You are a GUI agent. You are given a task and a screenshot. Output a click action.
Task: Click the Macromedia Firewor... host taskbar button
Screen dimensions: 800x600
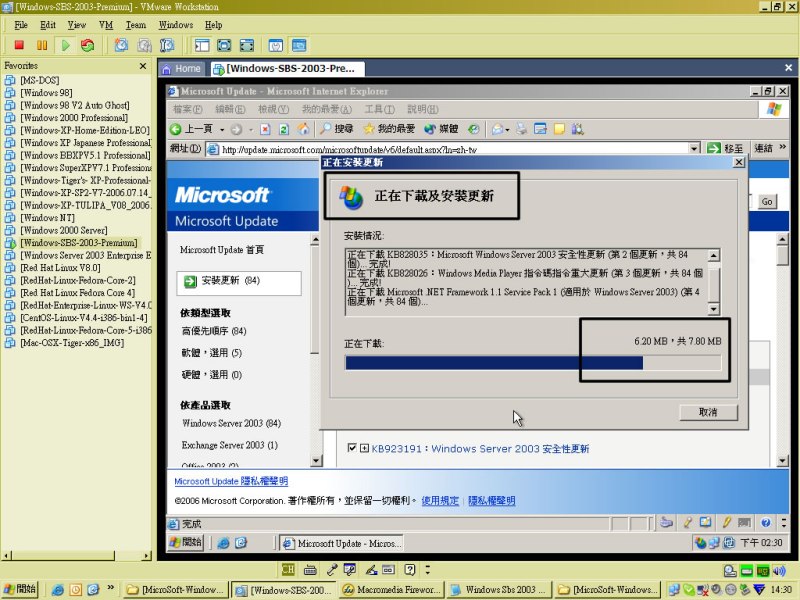pyautogui.click(x=391, y=589)
